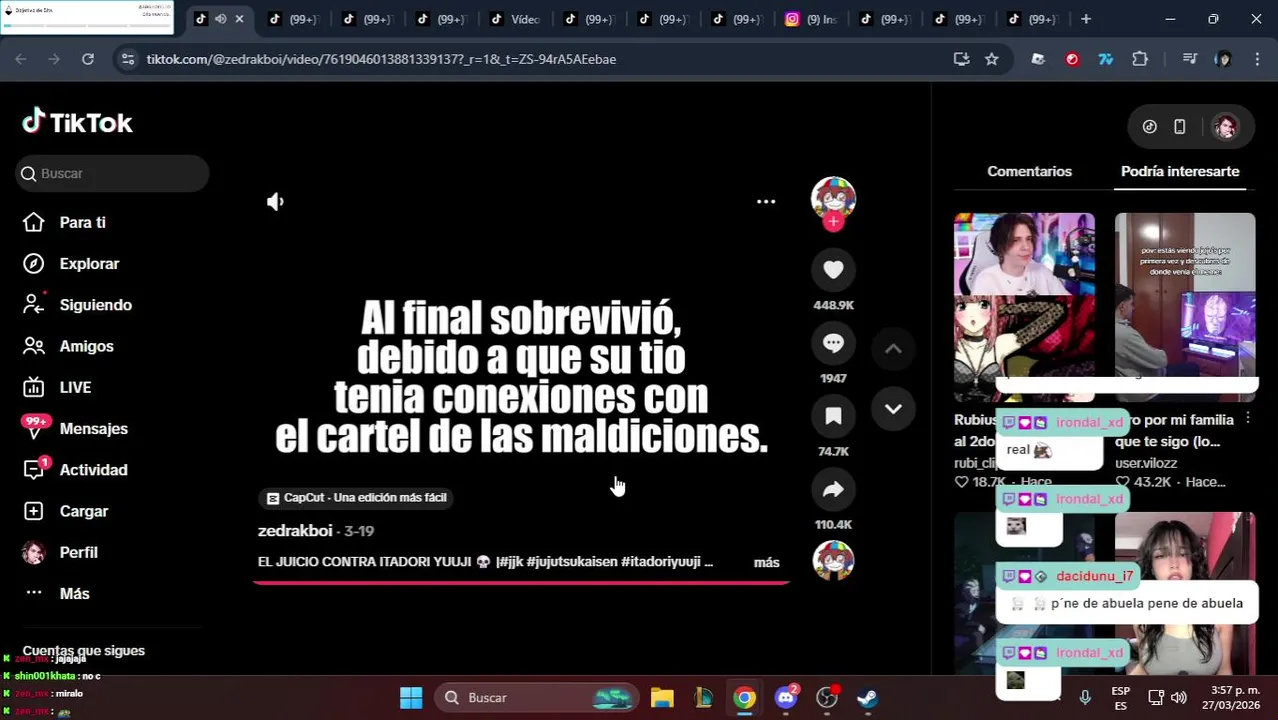Switch to the Comentarios tab
Viewport: 1278px width, 720px height.
(x=1029, y=171)
